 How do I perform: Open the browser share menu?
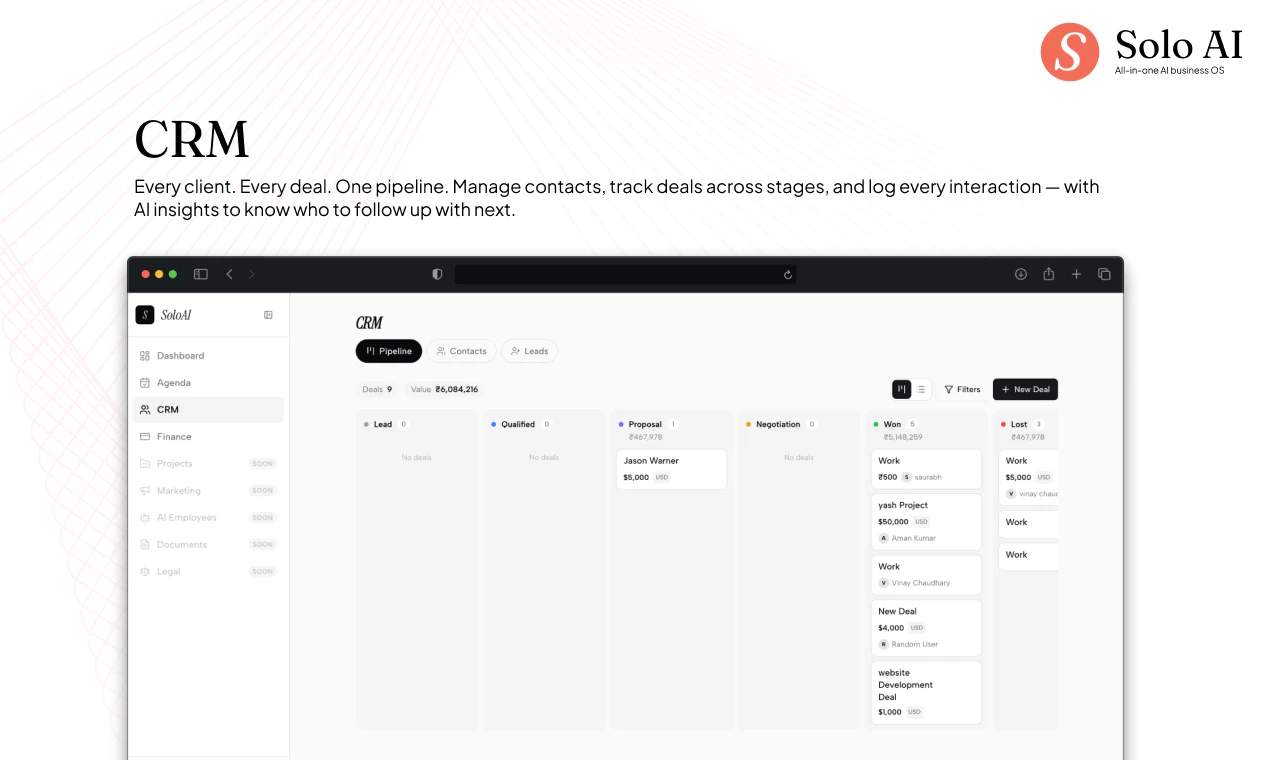(x=1048, y=274)
